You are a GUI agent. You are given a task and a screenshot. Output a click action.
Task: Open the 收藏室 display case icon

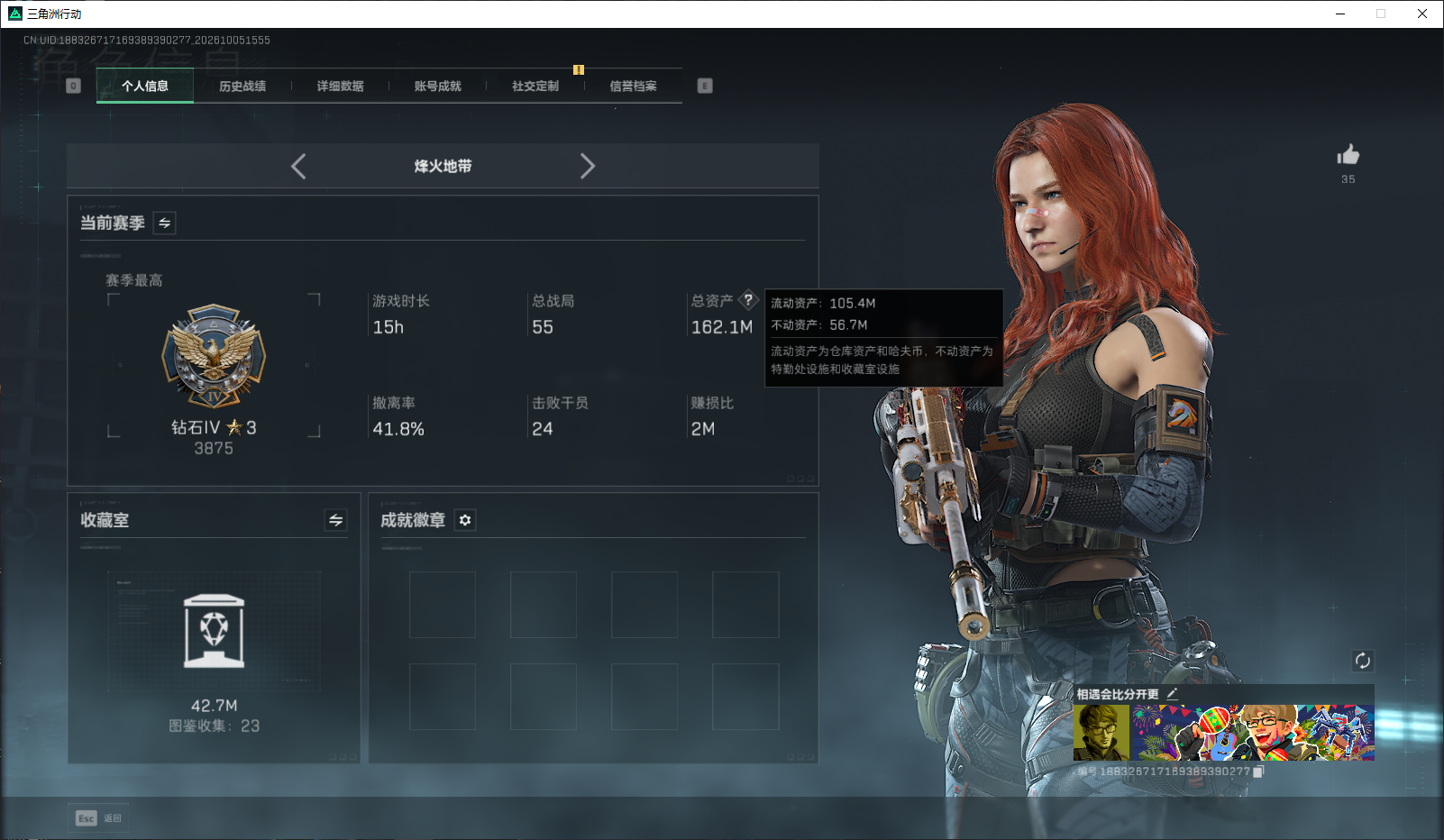[214, 631]
